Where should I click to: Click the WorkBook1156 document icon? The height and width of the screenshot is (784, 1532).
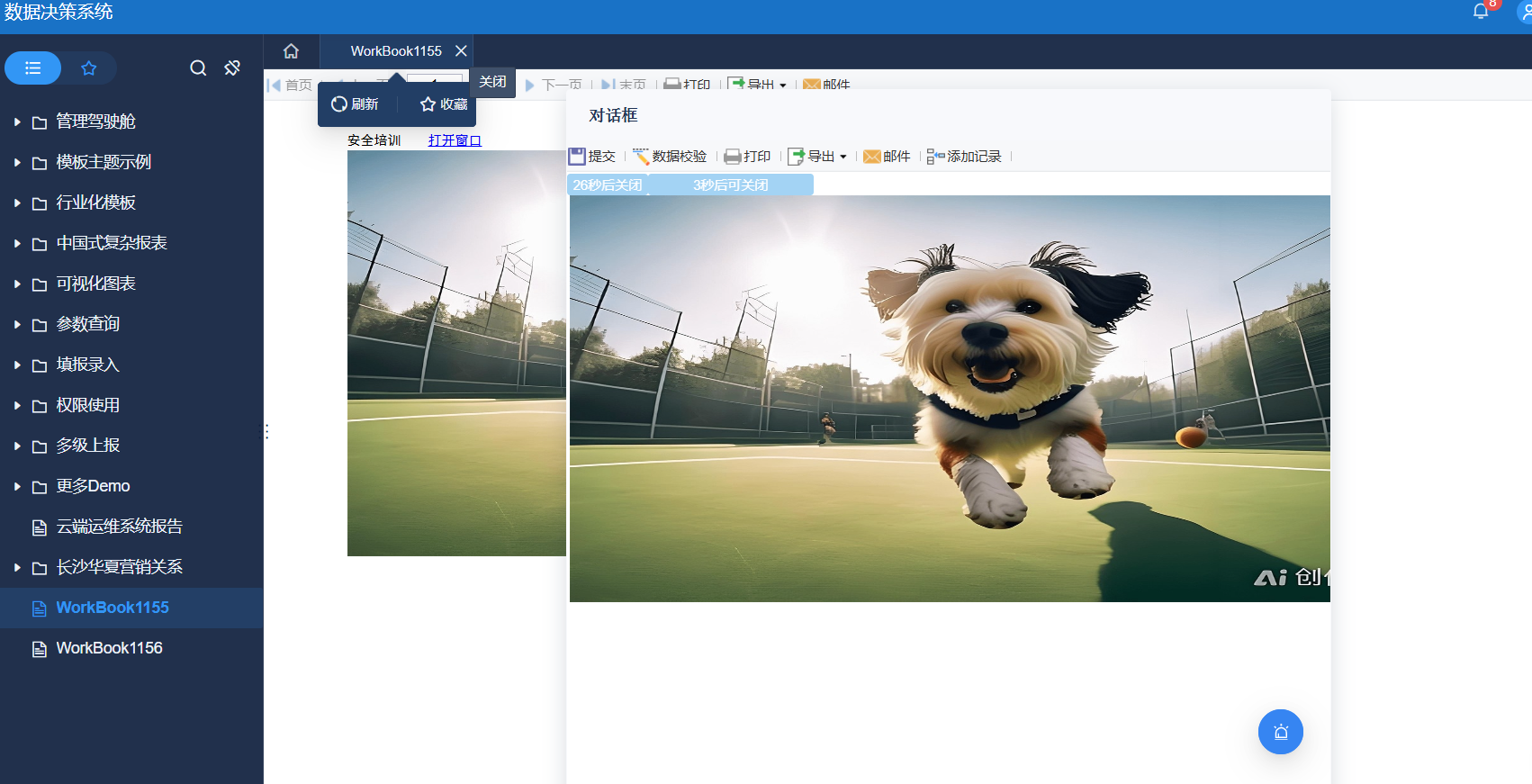40,649
